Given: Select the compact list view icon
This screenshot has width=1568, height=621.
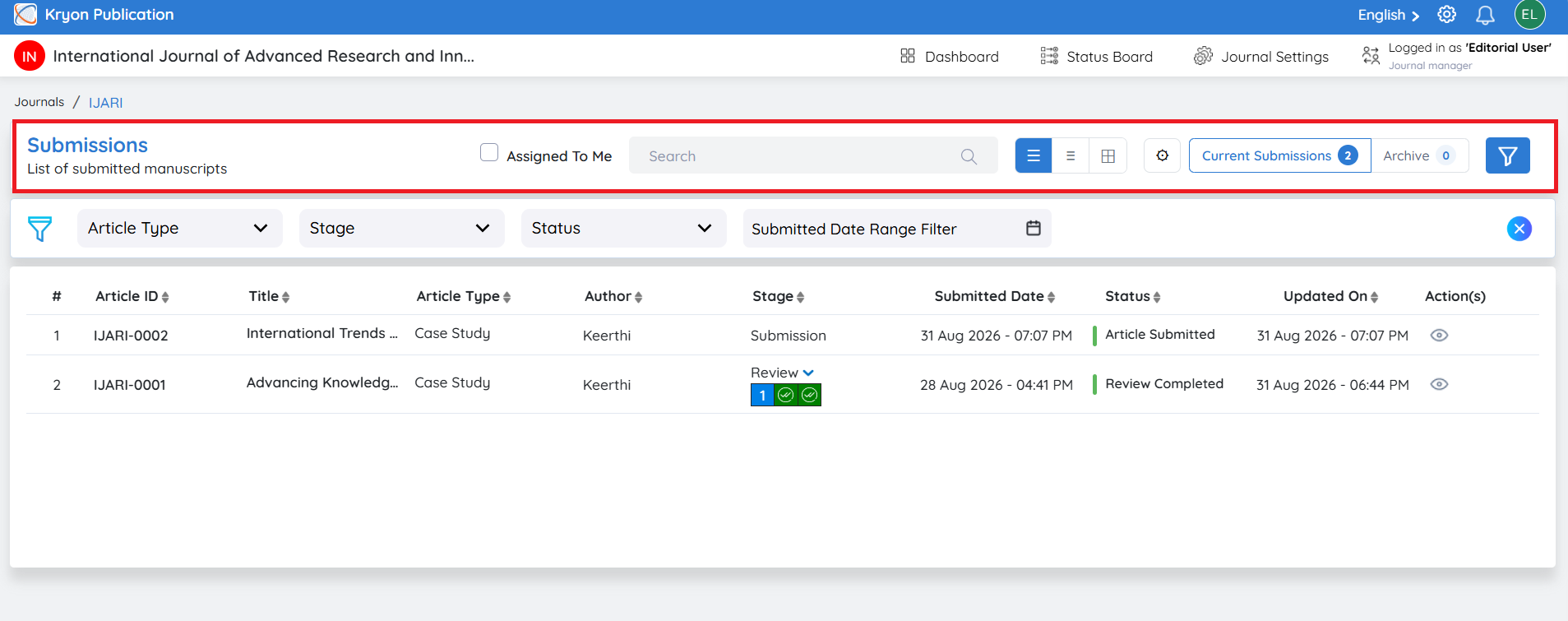Looking at the screenshot, I should point(1071,155).
